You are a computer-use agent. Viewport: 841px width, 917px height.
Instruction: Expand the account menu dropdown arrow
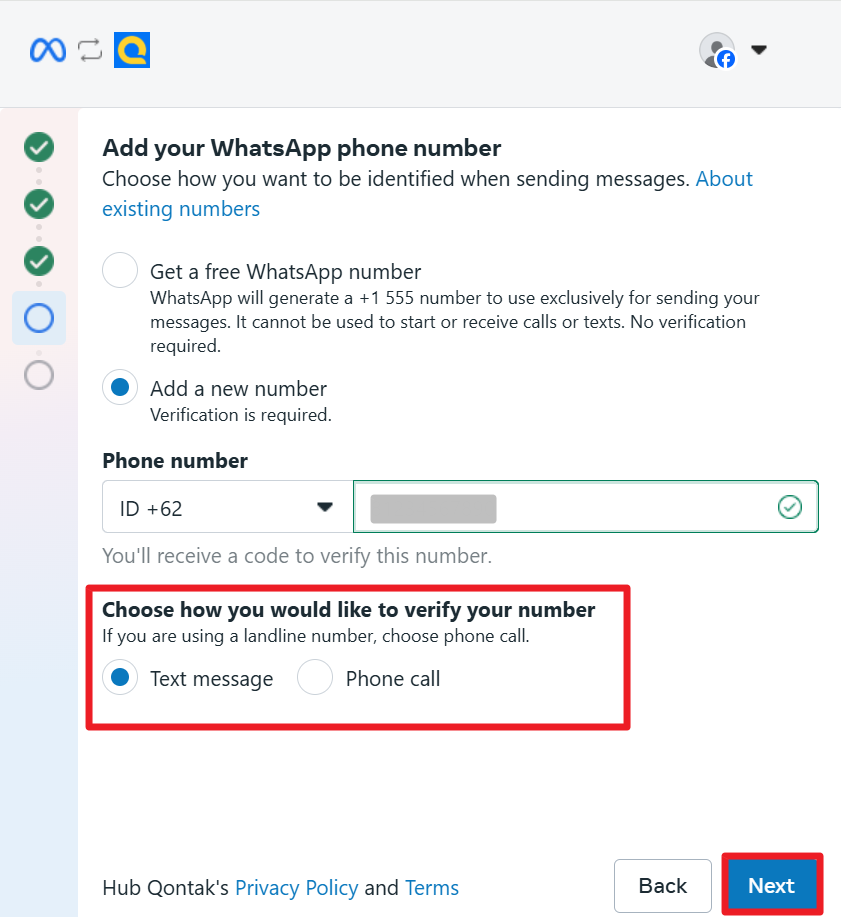click(759, 50)
